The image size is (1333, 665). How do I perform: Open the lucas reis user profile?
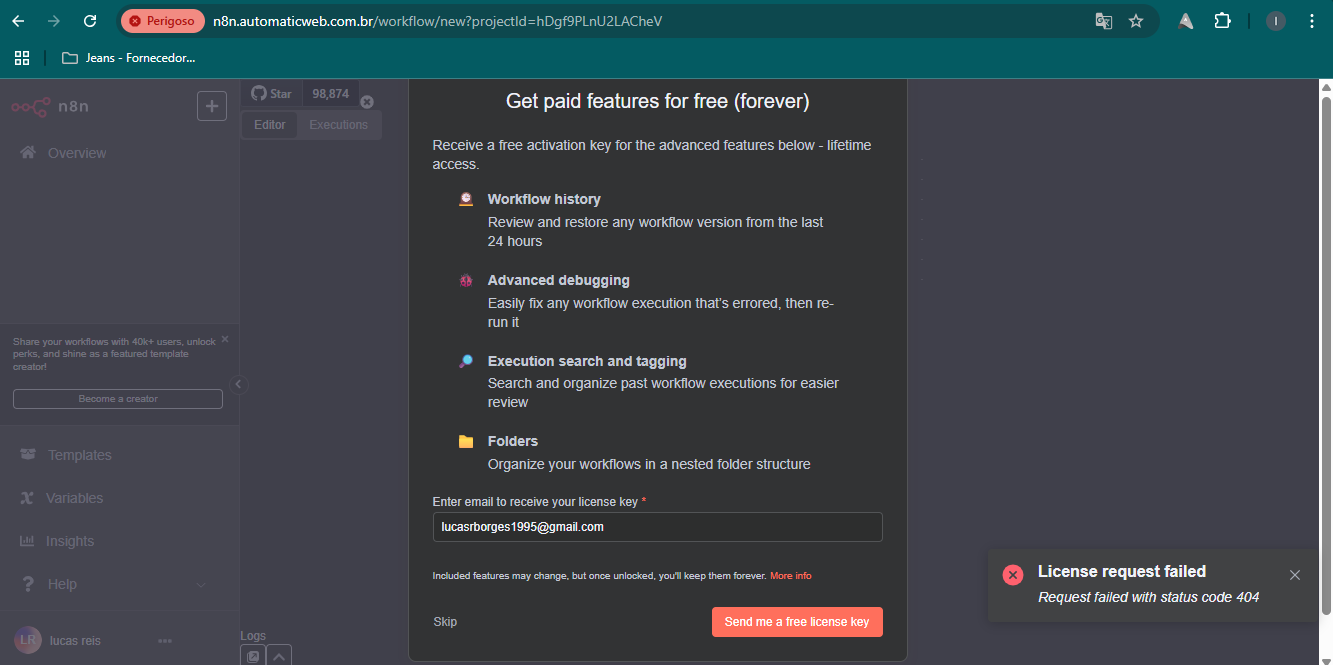[x=58, y=640]
